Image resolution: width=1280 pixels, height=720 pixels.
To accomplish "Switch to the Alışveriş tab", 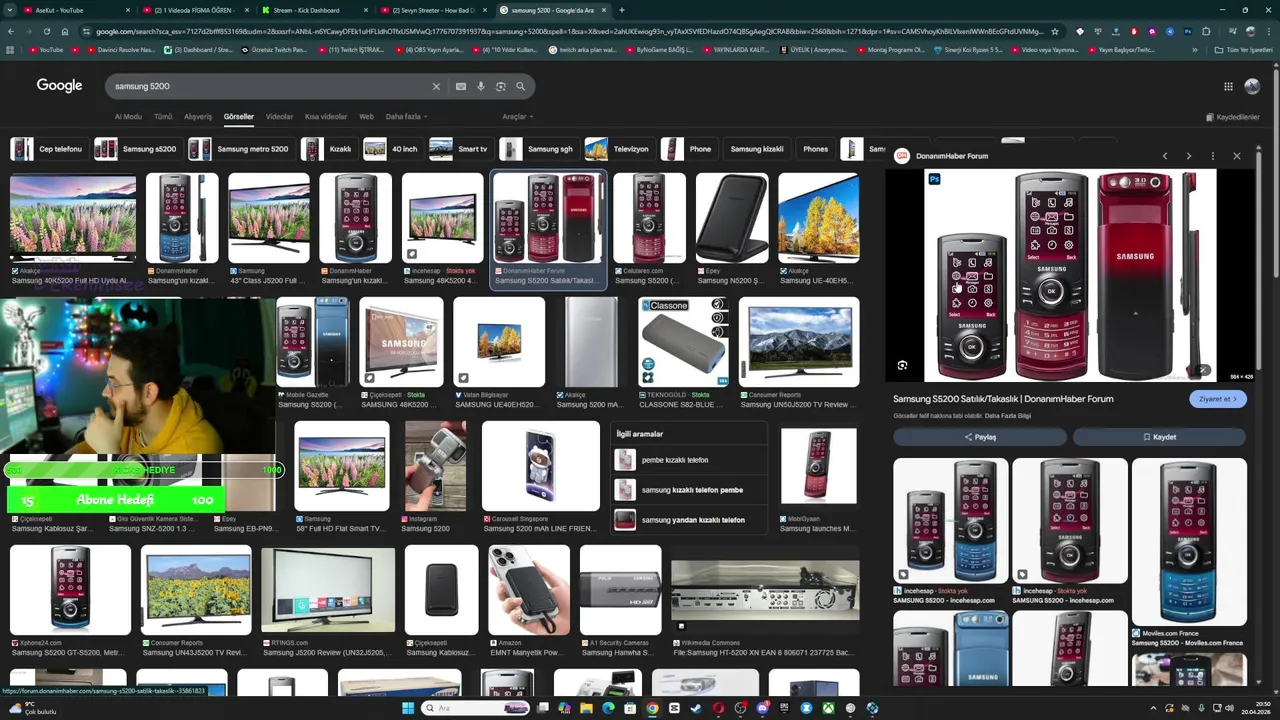I will coord(198,117).
